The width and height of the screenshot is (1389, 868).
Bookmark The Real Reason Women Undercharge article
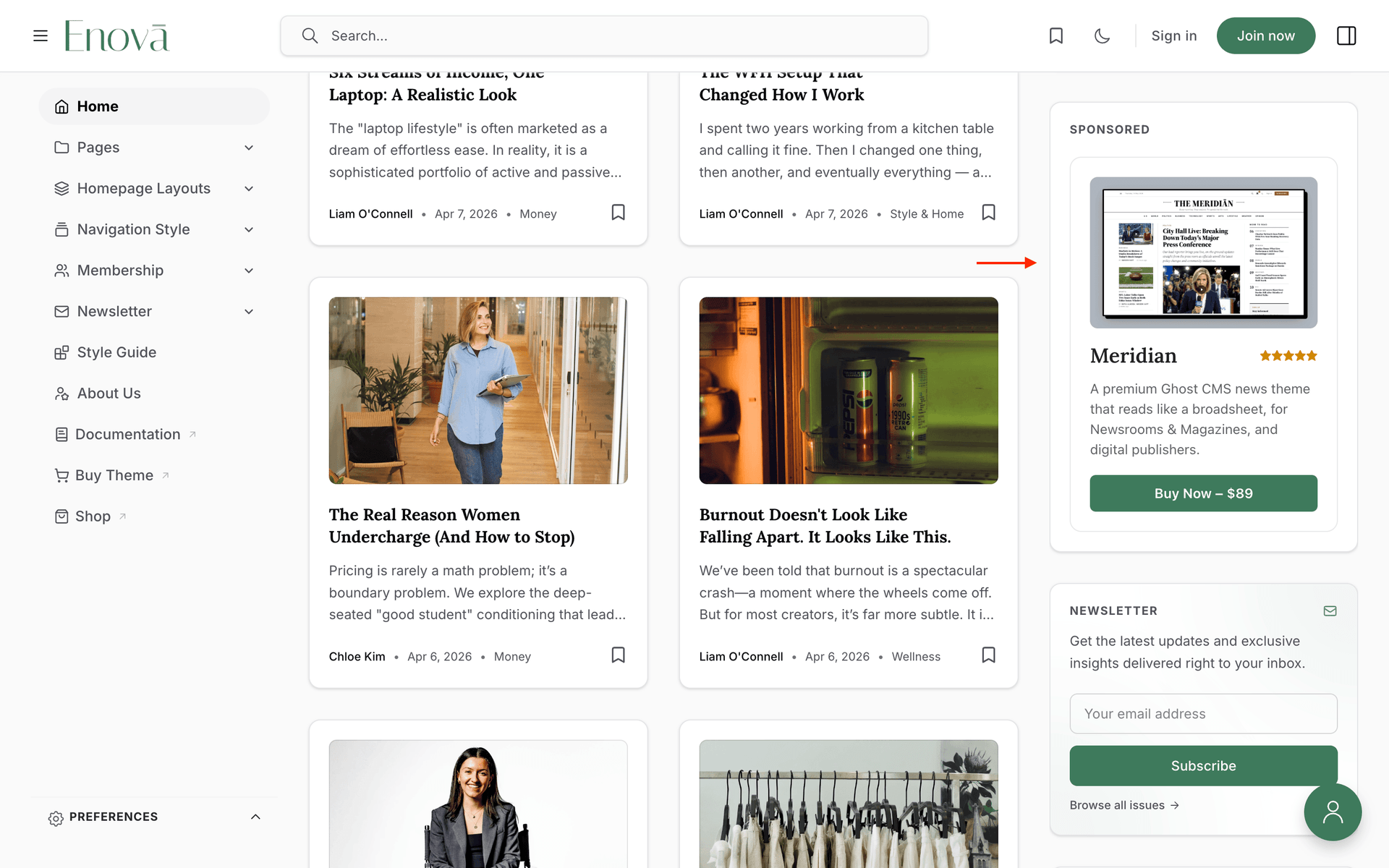coord(619,655)
